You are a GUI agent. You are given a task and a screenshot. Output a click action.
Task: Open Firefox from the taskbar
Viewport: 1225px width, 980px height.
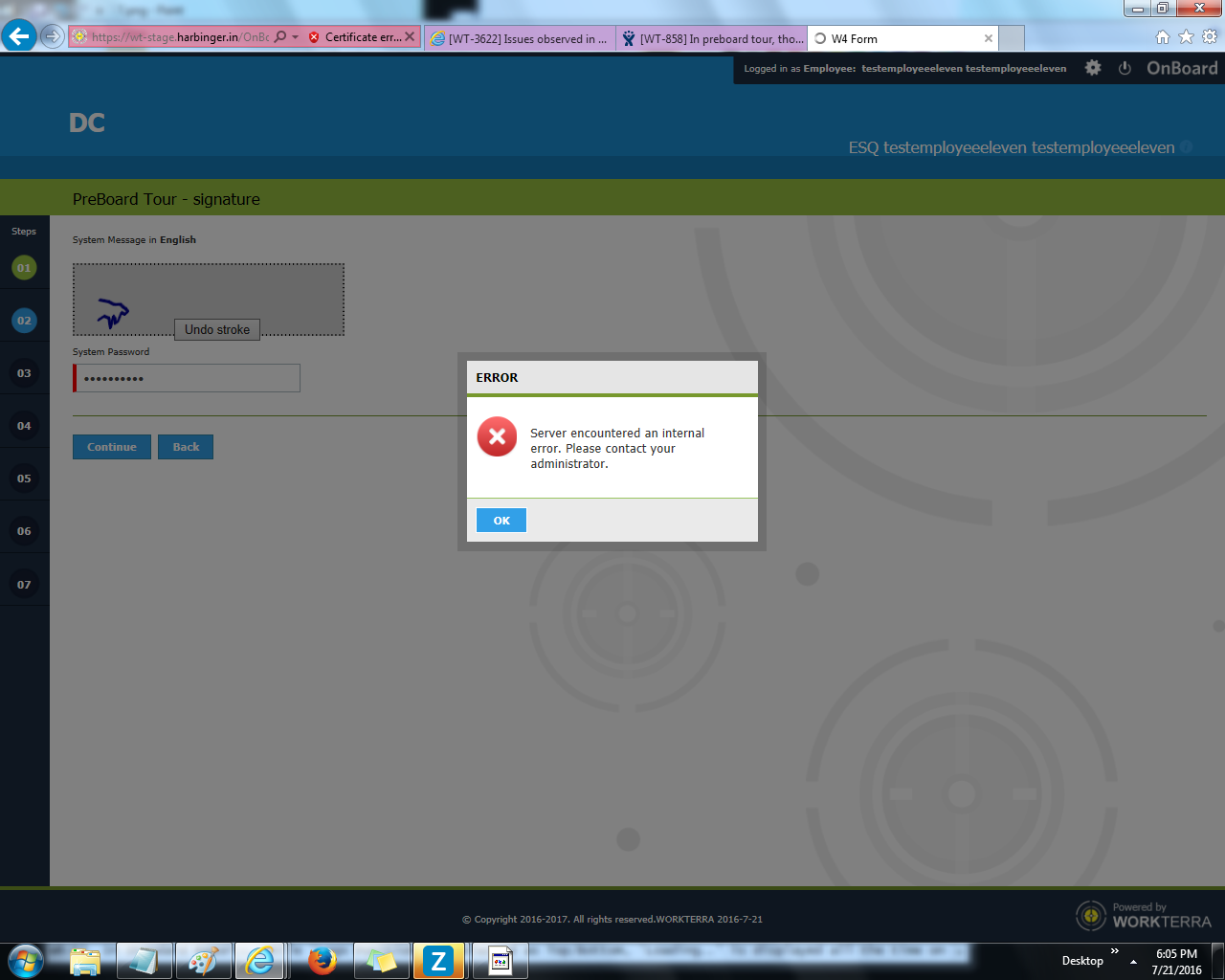(323, 960)
